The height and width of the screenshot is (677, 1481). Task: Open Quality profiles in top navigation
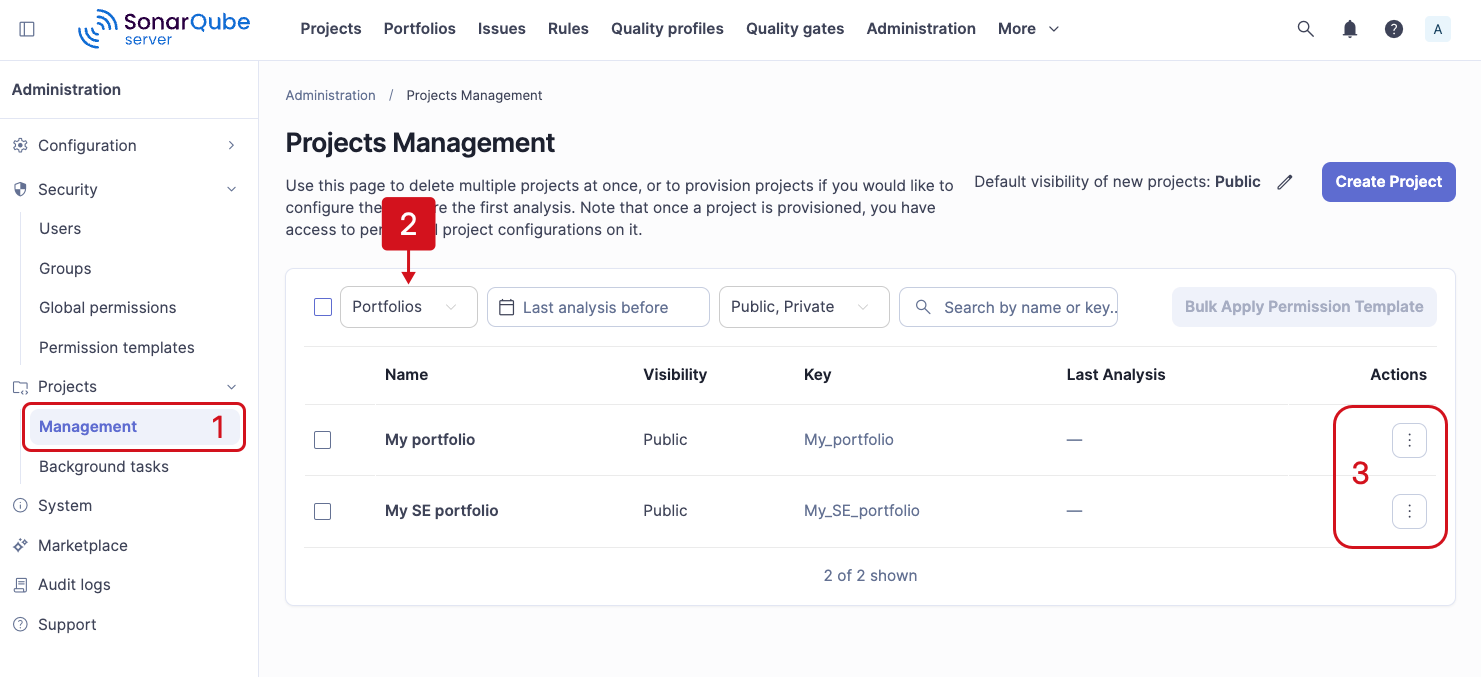668,29
